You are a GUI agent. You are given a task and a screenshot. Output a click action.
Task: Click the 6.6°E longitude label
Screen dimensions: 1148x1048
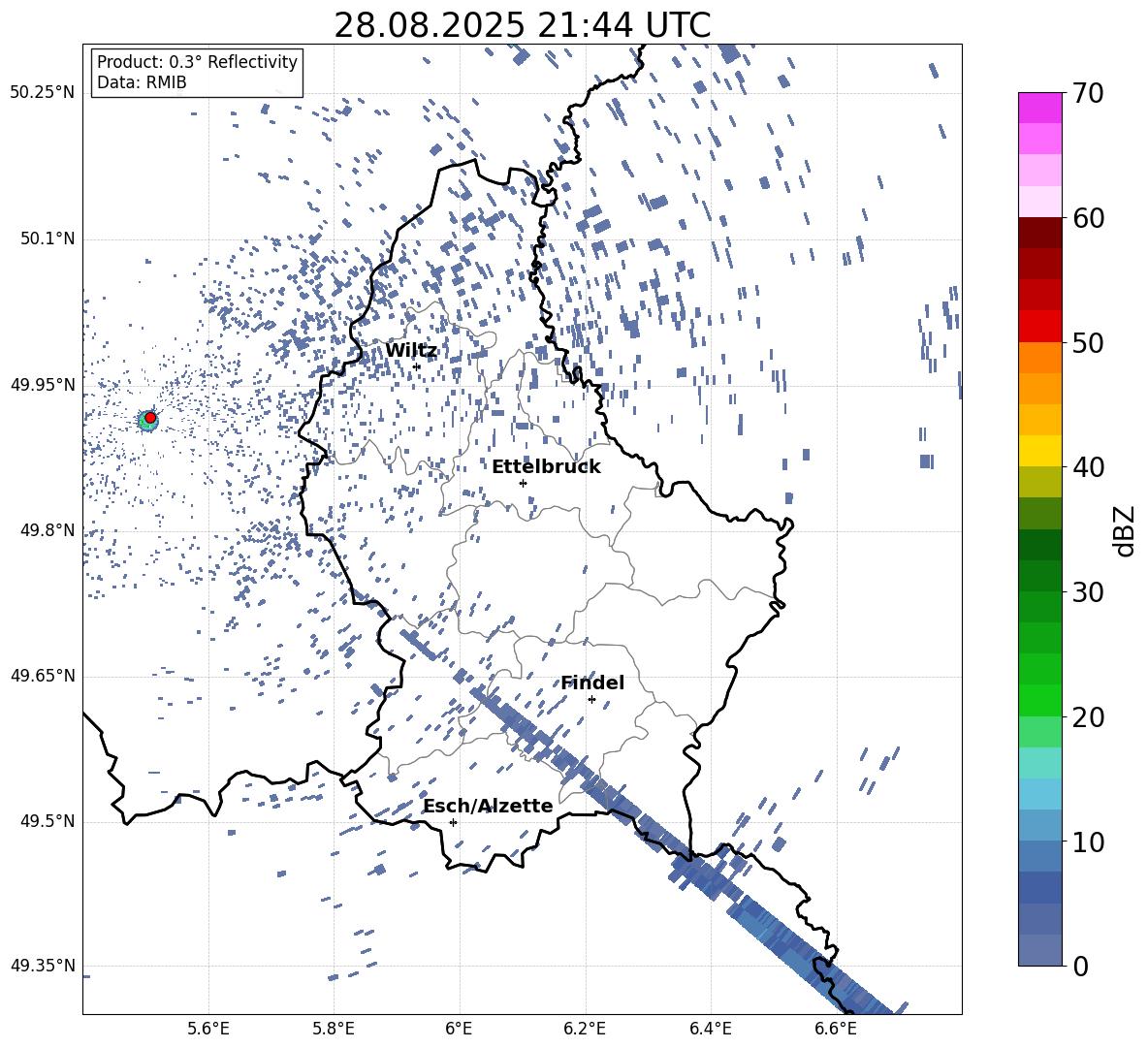coord(836,1029)
